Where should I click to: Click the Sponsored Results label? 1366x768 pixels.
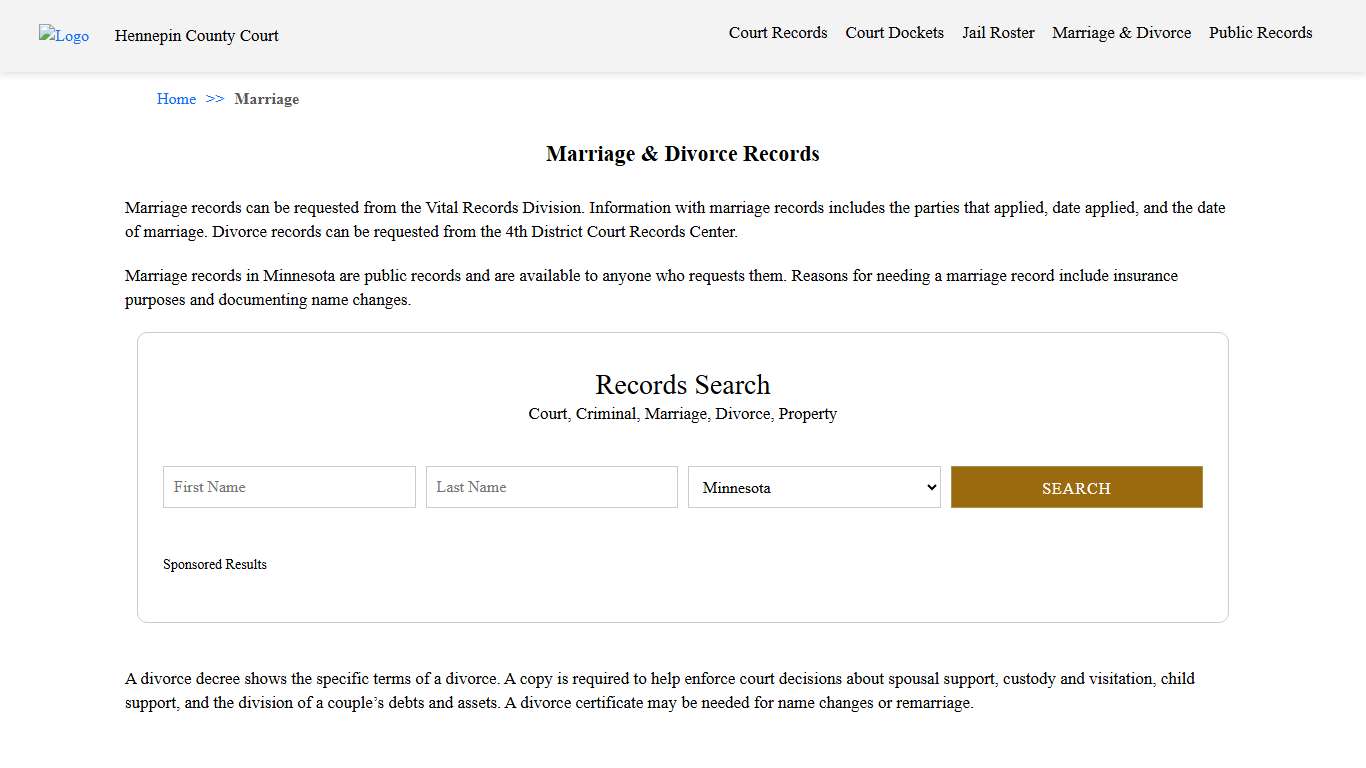215,564
